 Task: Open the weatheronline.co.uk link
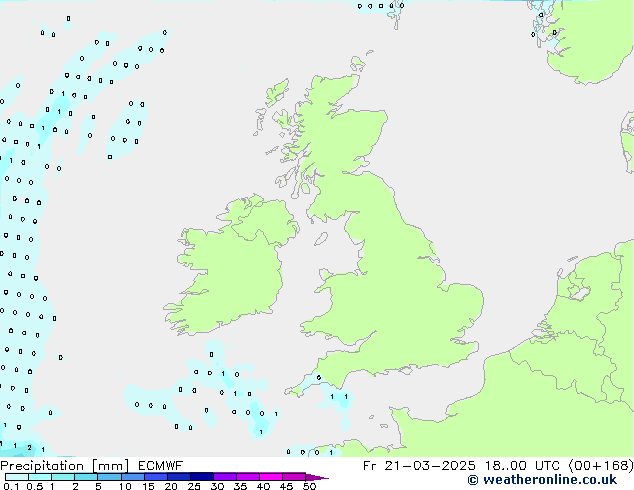click(542, 480)
